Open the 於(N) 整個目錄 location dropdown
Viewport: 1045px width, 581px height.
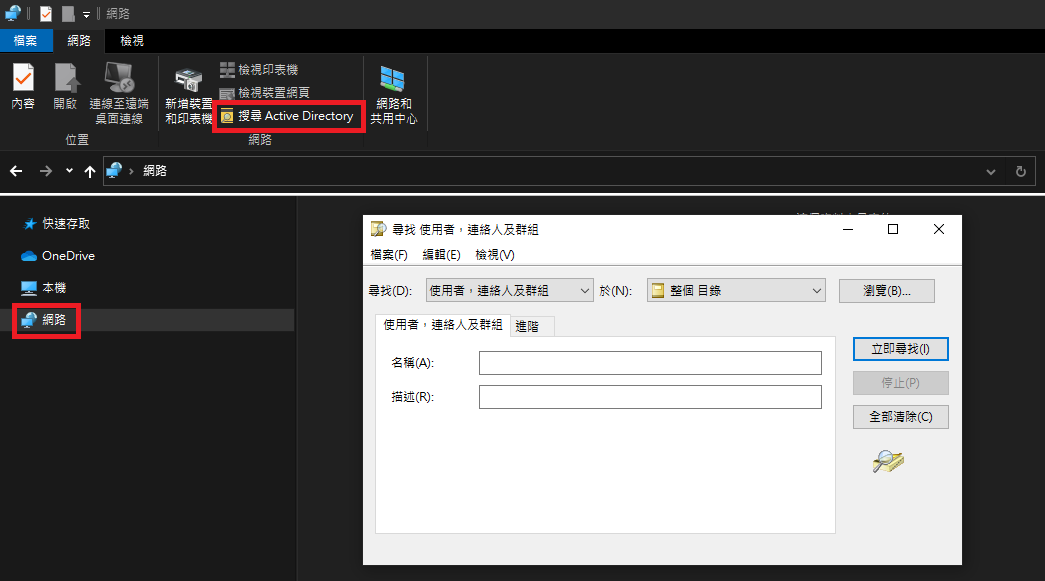coord(735,291)
